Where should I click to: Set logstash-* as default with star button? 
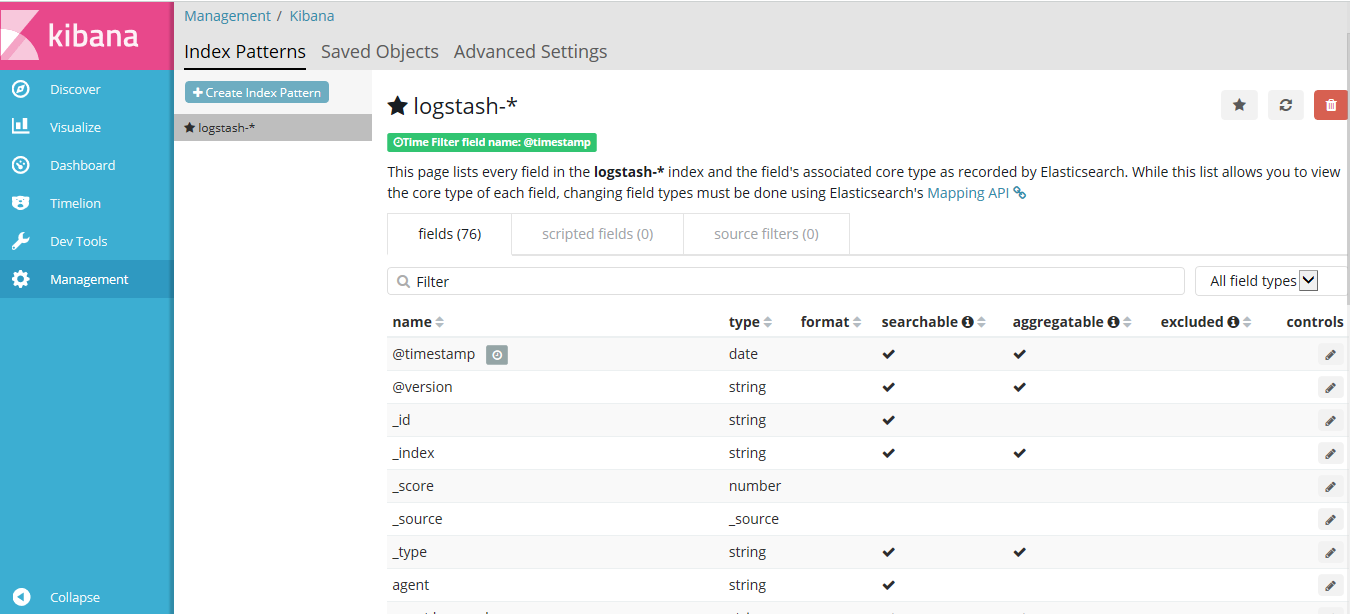[x=1239, y=105]
